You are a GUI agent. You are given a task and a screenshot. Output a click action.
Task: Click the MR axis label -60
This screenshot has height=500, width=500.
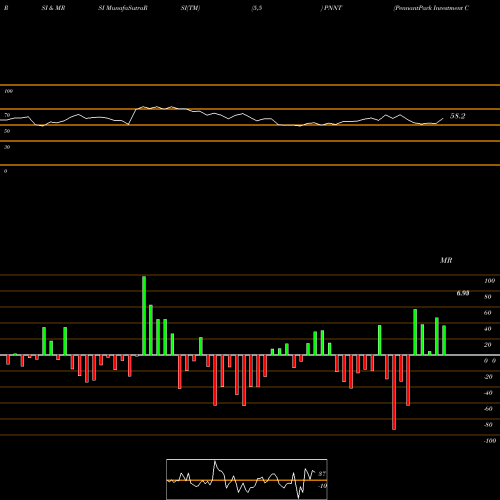coord(488,409)
